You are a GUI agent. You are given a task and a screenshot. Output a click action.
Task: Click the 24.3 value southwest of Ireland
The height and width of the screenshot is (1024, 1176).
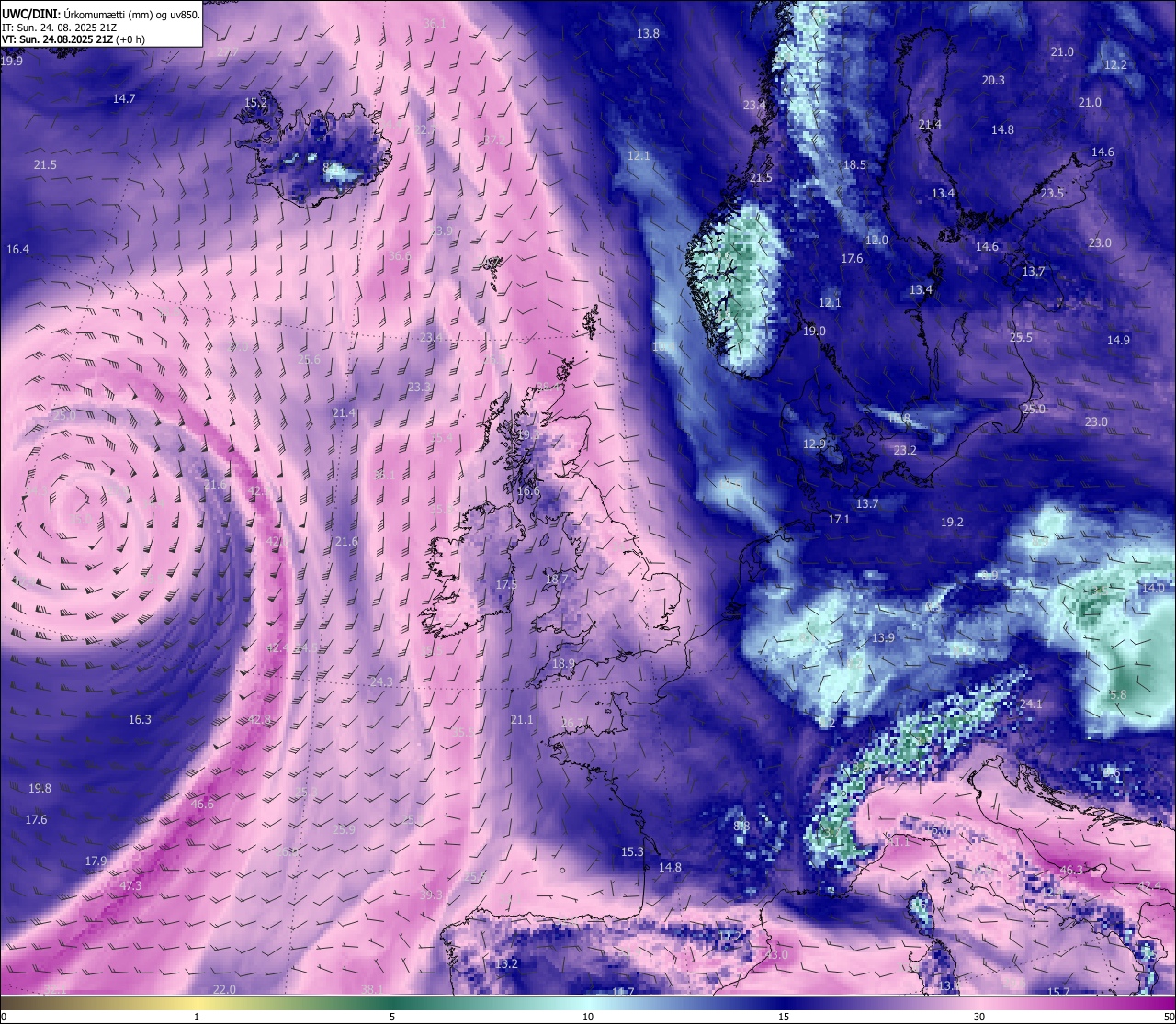(381, 682)
